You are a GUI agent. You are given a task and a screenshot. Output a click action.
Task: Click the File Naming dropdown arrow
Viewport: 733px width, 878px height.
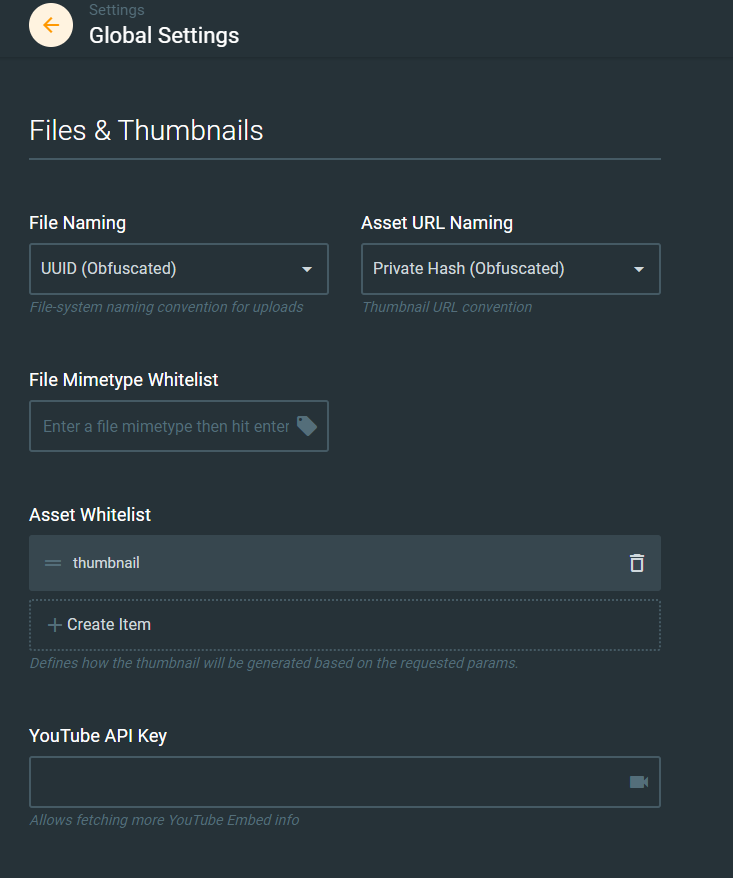[306, 269]
